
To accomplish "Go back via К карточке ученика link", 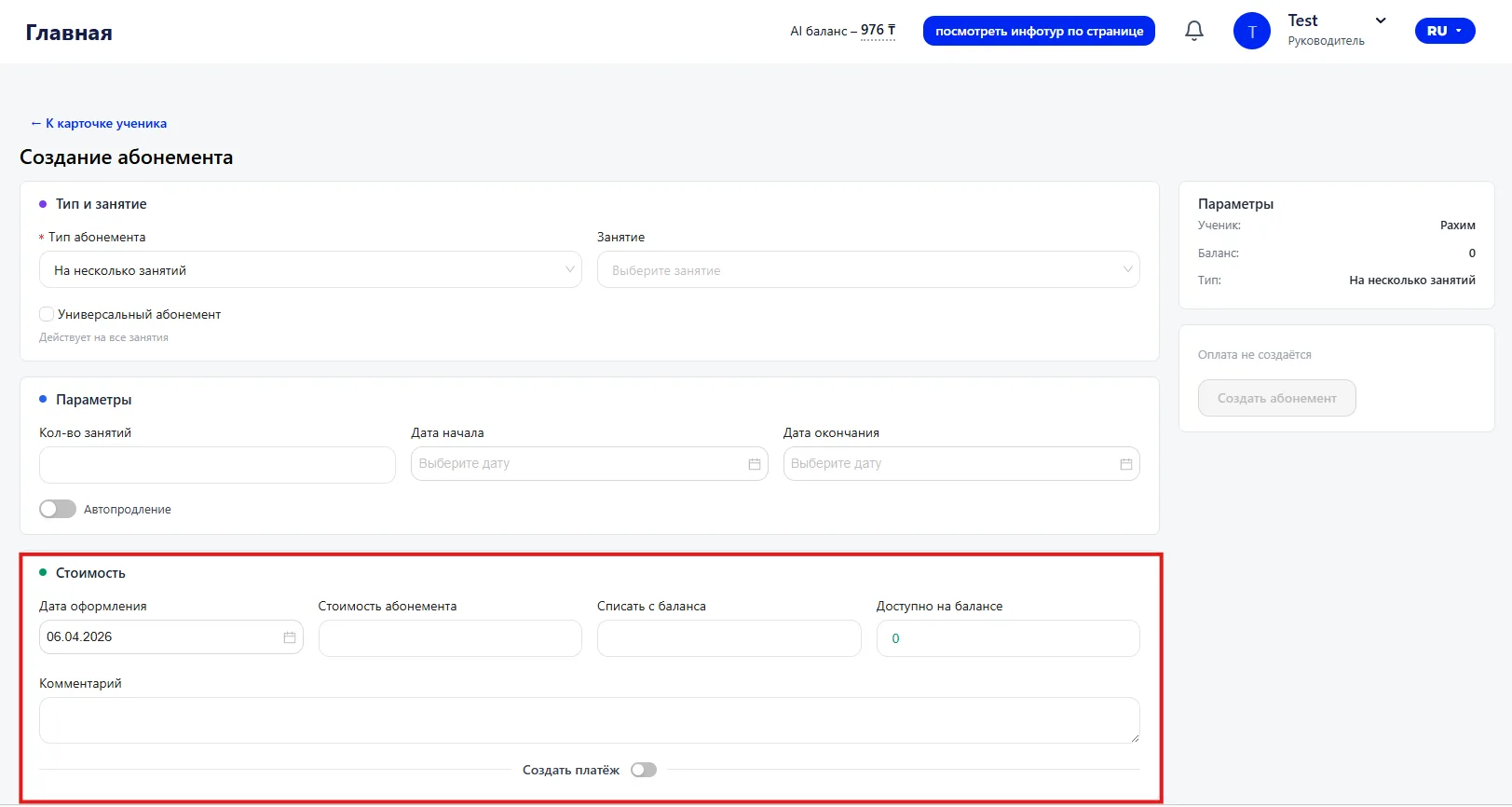I will (99, 123).
